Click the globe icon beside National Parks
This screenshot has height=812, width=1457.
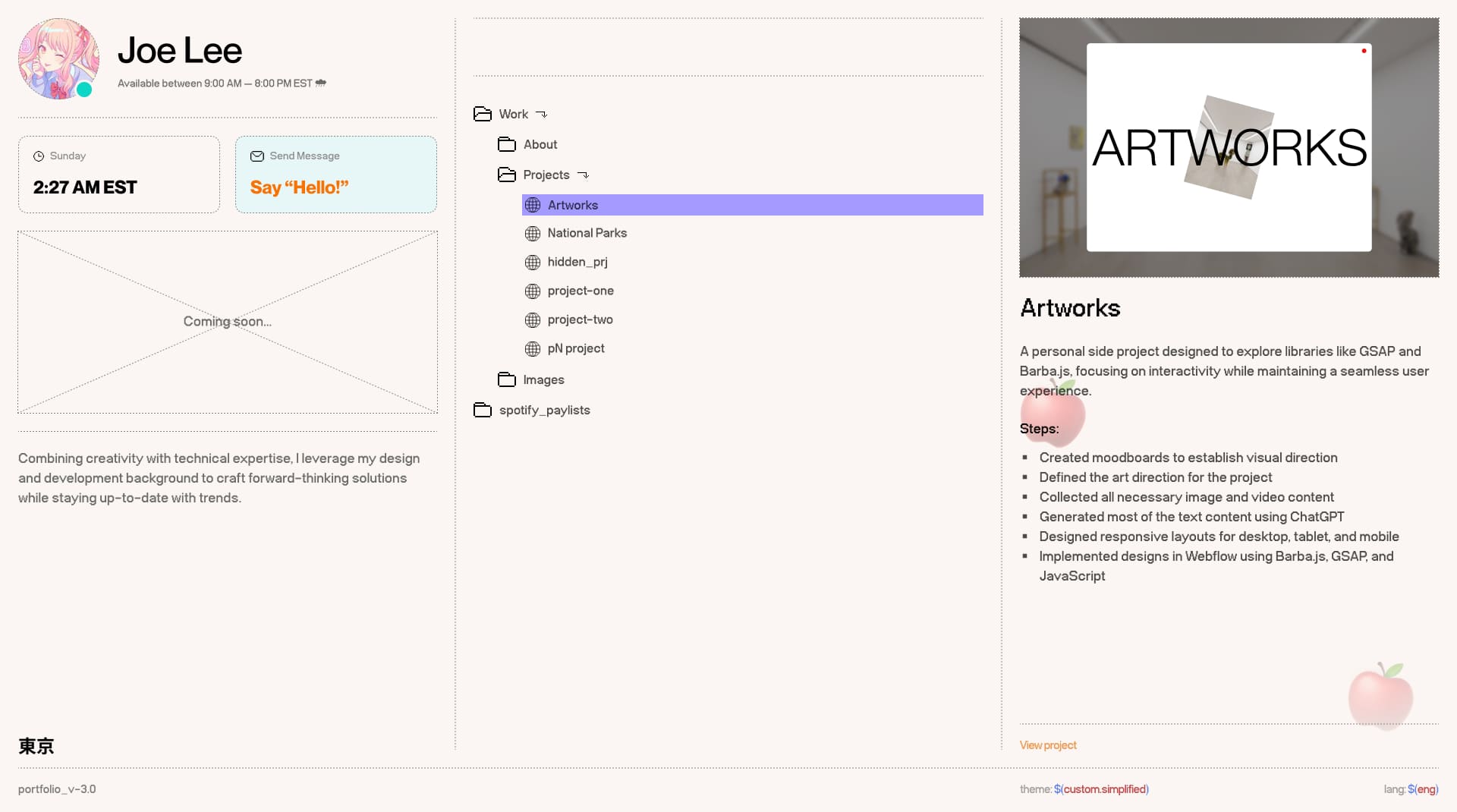(x=533, y=234)
